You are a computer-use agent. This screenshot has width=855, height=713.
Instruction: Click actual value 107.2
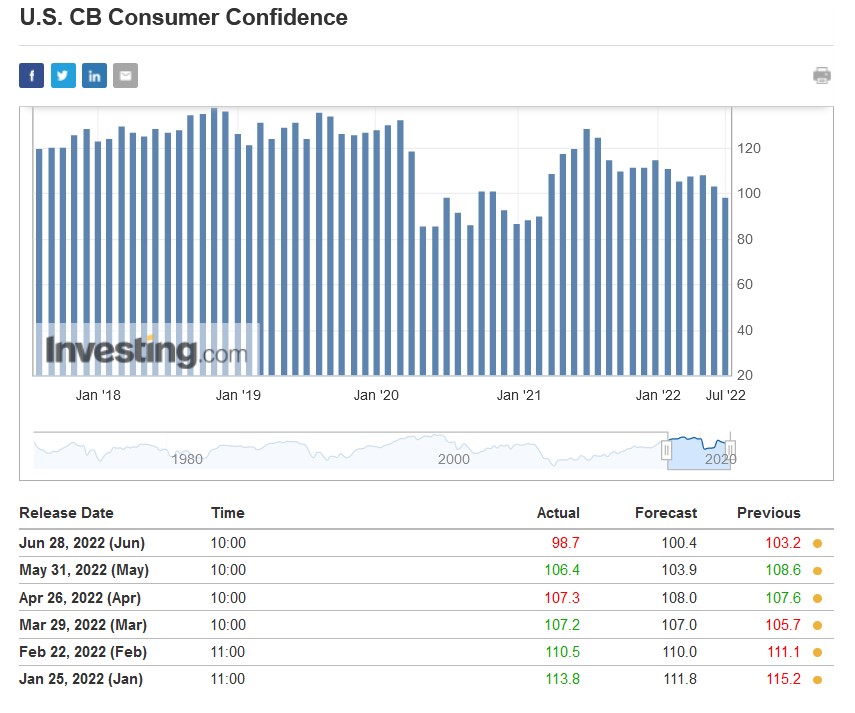pyautogui.click(x=562, y=625)
